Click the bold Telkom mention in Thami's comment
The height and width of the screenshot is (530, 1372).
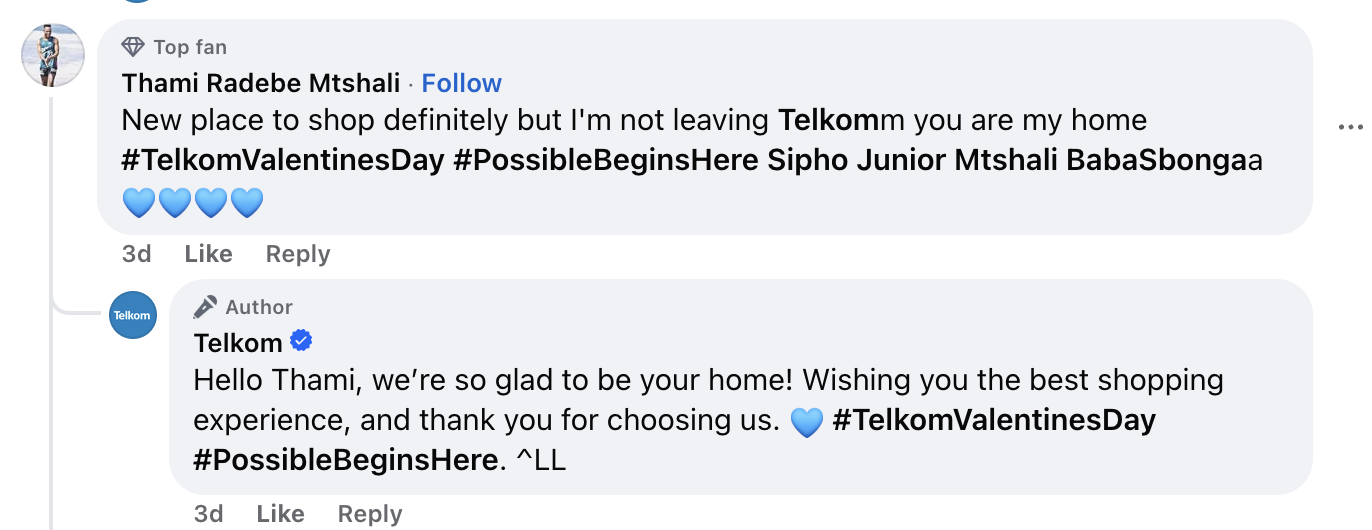point(828,121)
